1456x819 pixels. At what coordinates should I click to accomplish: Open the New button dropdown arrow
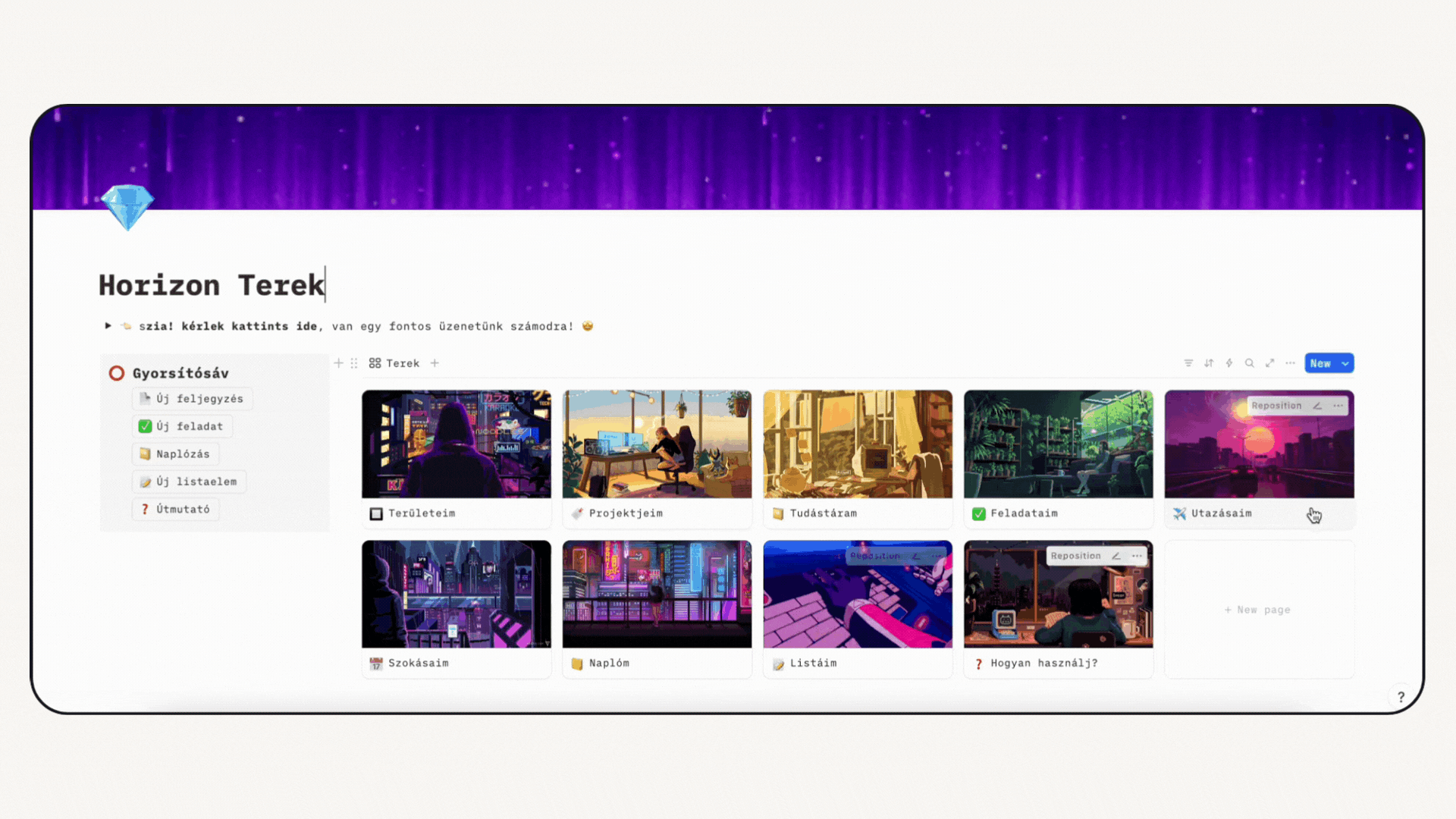pyautogui.click(x=1345, y=363)
